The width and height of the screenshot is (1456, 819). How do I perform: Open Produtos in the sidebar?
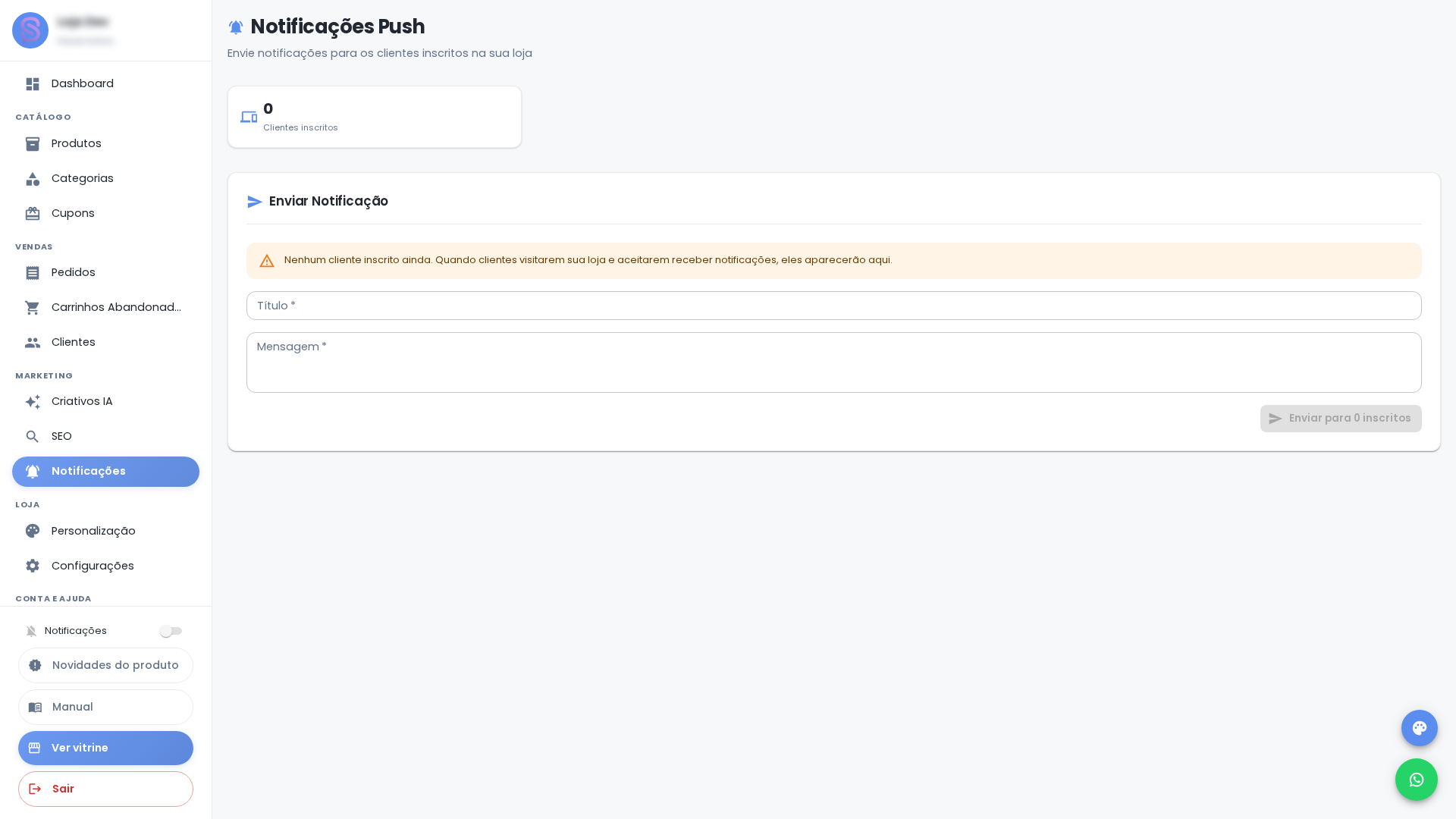tap(105, 144)
